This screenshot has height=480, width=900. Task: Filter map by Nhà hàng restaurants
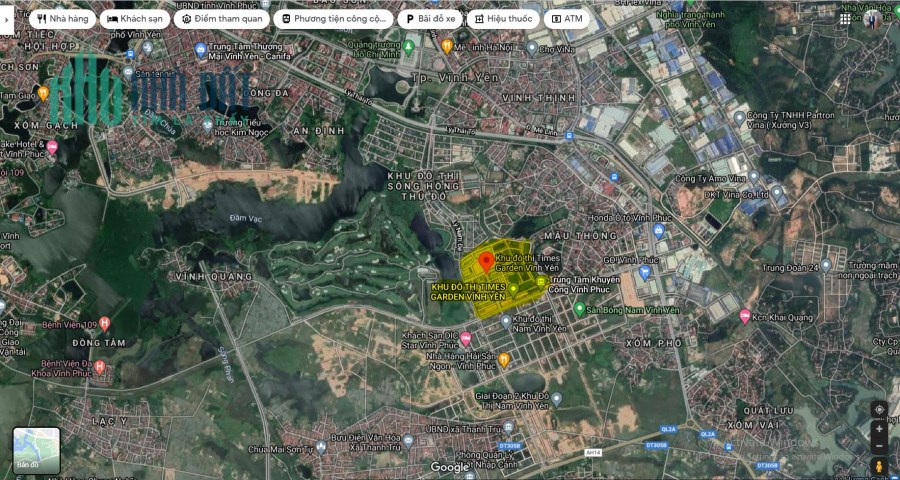coord(63,19)
